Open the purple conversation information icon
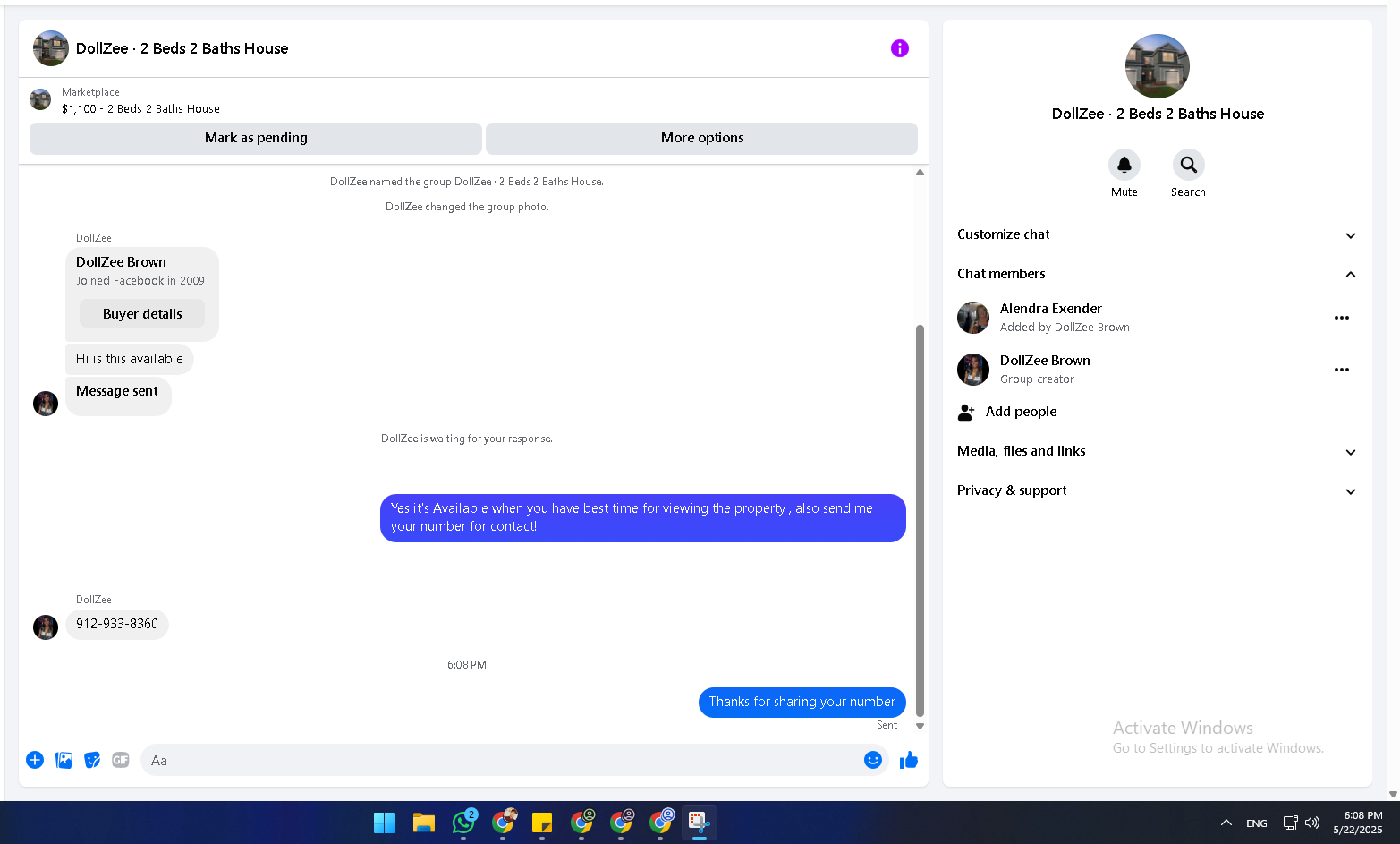Image resolution: width=1400 pixels, height=844 pixels. 900,48
